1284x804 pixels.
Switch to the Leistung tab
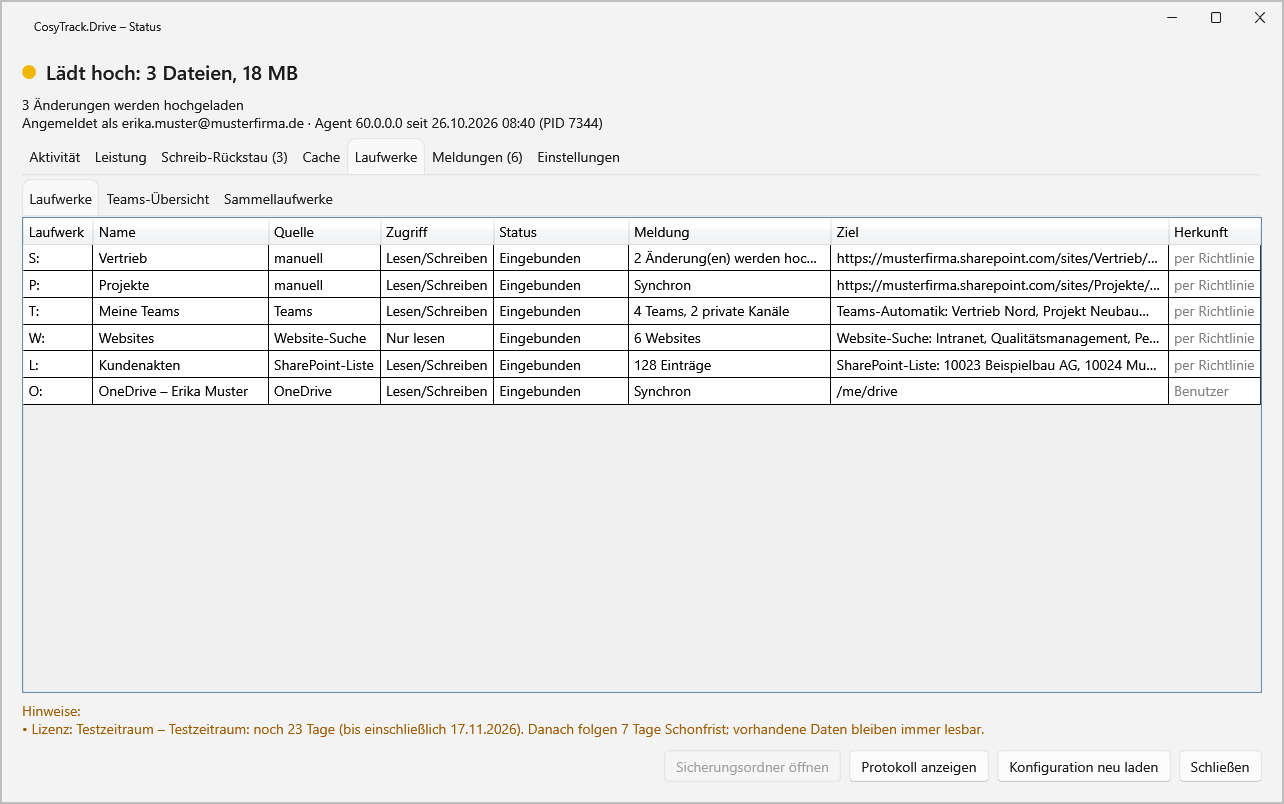point(121,157)
